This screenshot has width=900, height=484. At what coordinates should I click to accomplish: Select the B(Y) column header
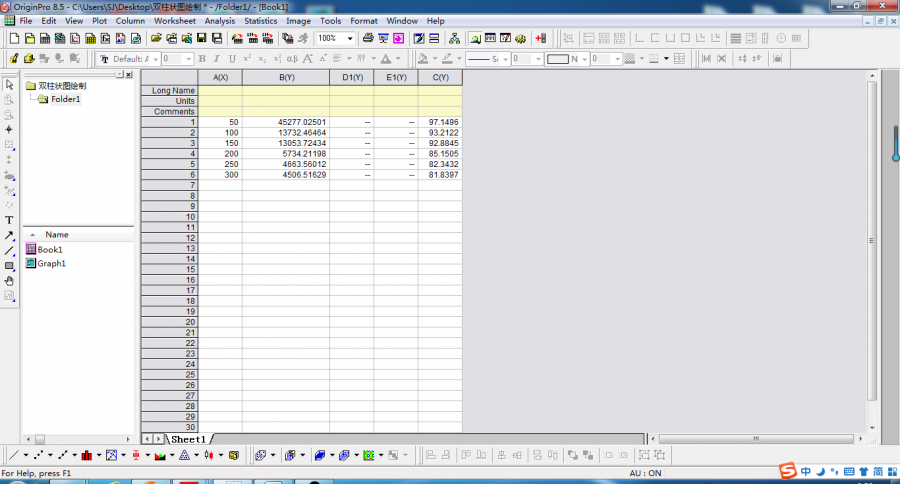(285, 77)
